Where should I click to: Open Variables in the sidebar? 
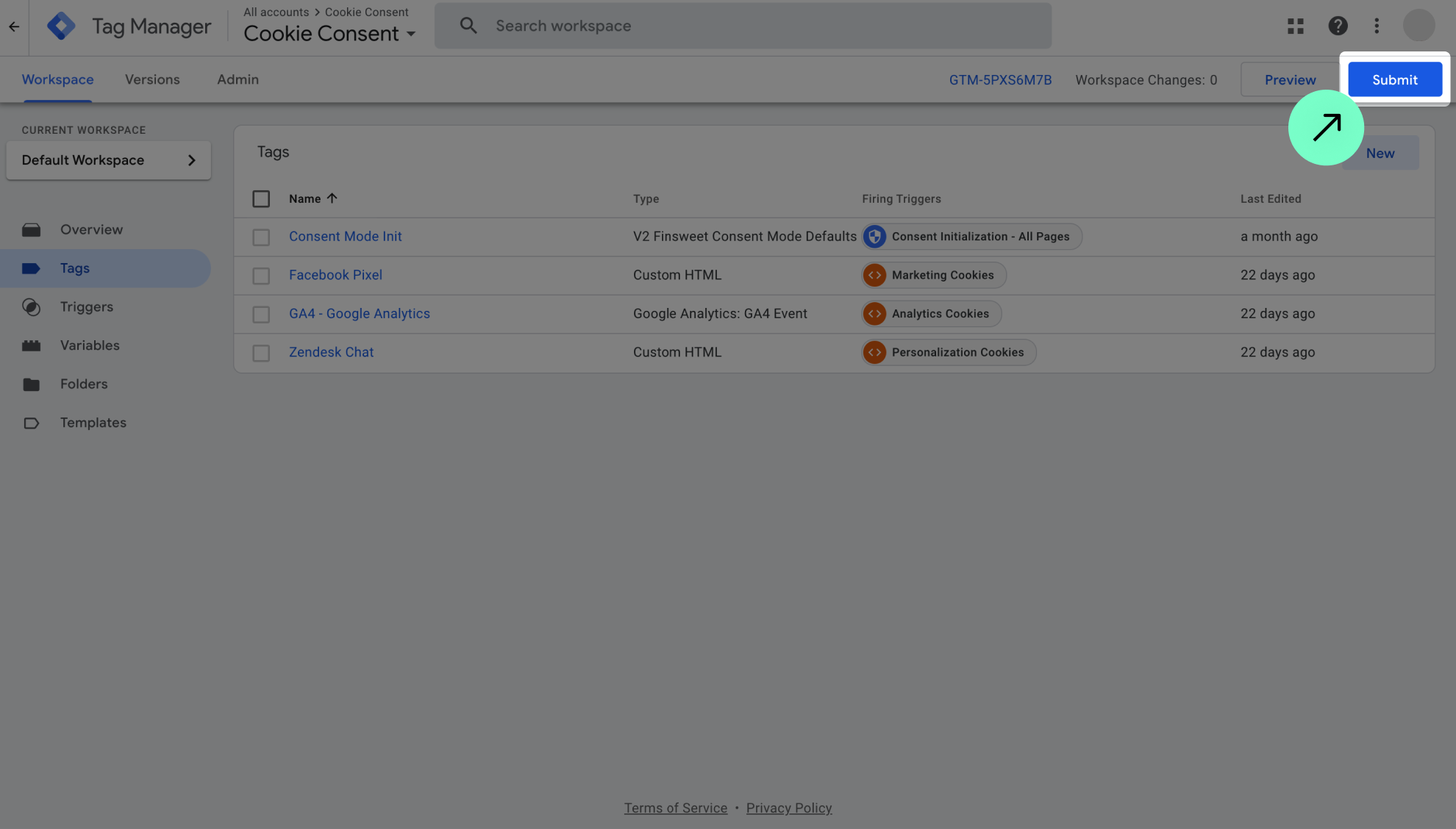106,345
